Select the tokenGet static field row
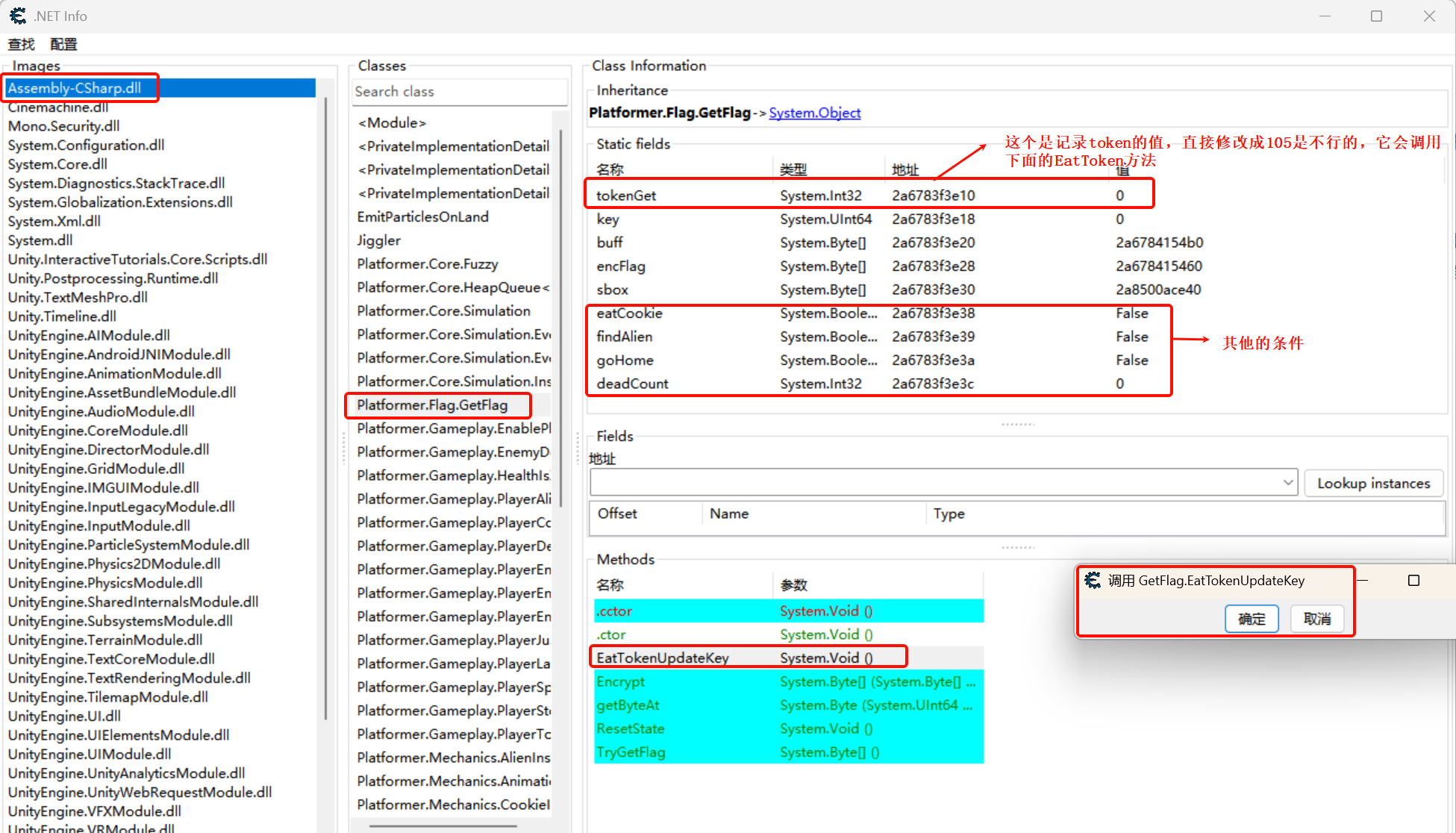 point(627,196)
